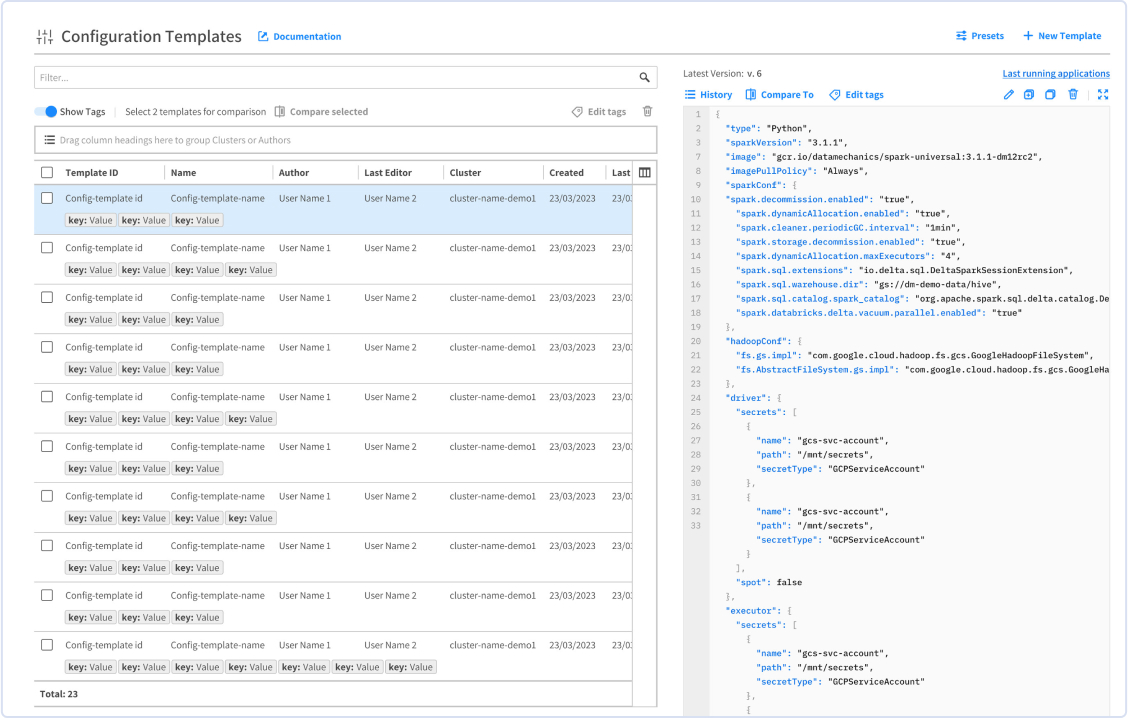
Task: Click "Config-template id" in the highlighted row
Action: click(x=104, y=198)
